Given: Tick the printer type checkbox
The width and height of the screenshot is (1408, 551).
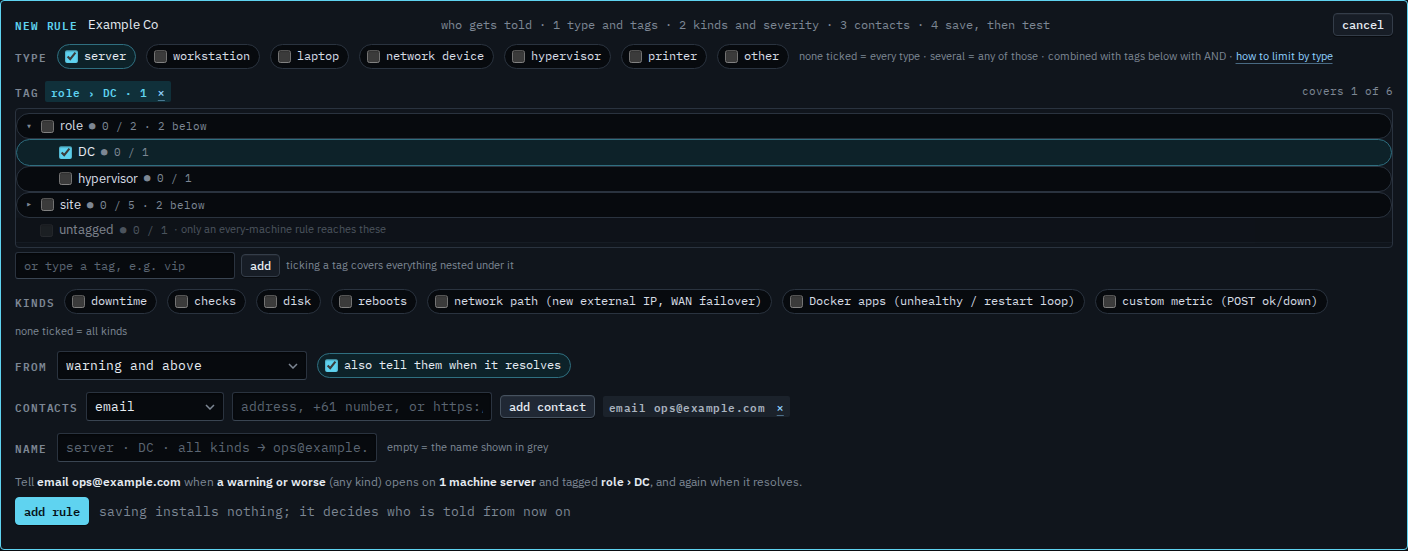Looking at the screenshot, I should [635, 56].
